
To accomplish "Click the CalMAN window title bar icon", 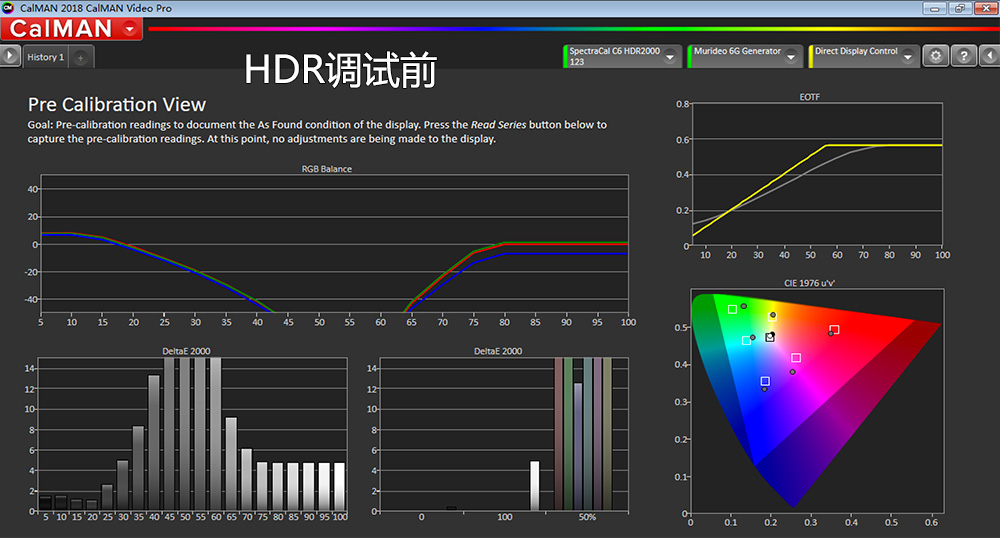I will click(x=8, y=8).
